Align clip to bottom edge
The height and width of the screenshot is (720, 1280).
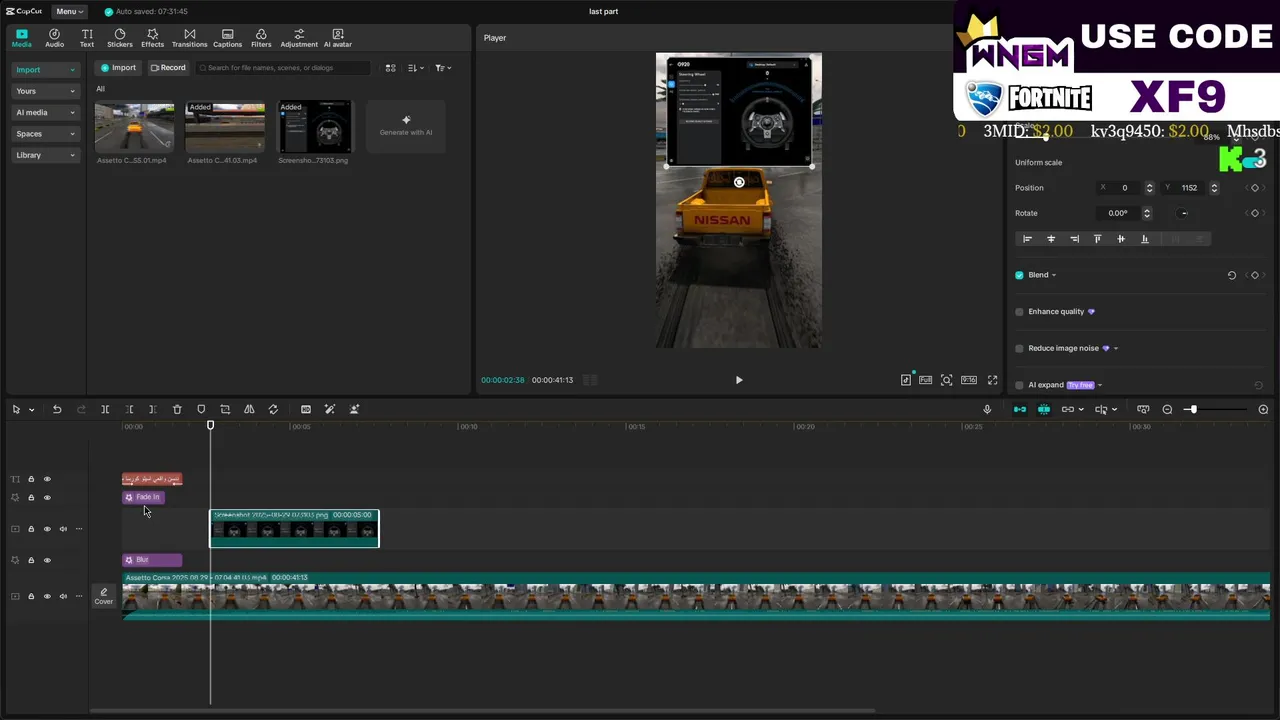point(1145,239)
